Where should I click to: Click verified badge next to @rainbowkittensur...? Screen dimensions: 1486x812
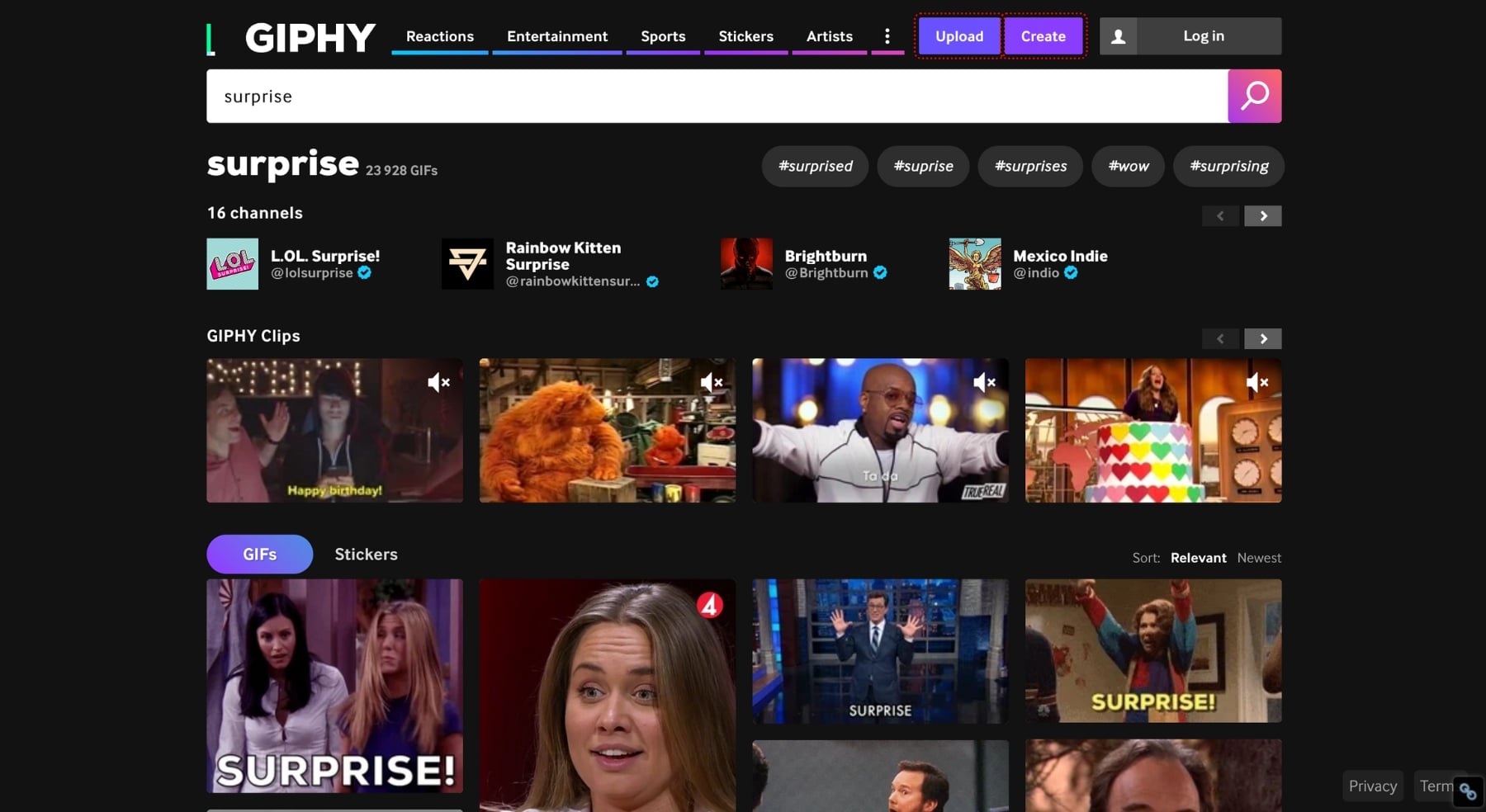pos(652,281)
